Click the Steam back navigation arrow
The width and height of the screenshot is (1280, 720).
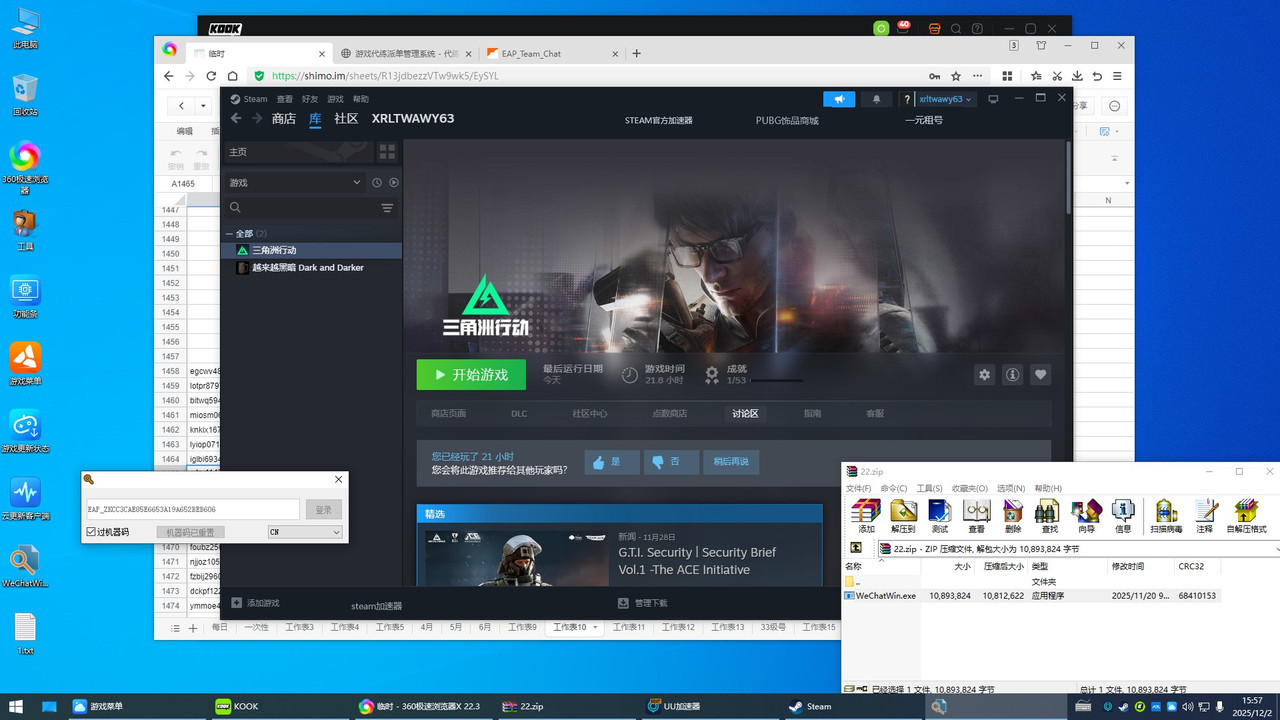(236, 118)
